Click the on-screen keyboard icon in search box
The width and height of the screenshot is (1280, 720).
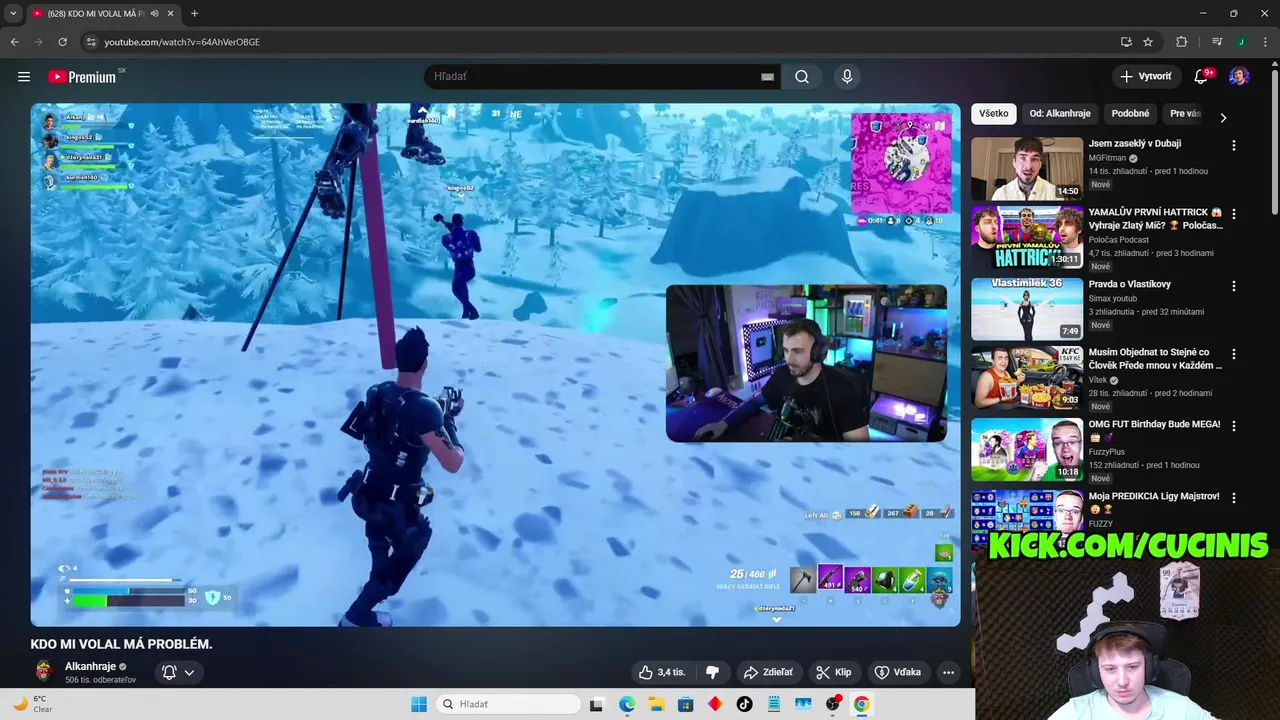click(767, 77)
